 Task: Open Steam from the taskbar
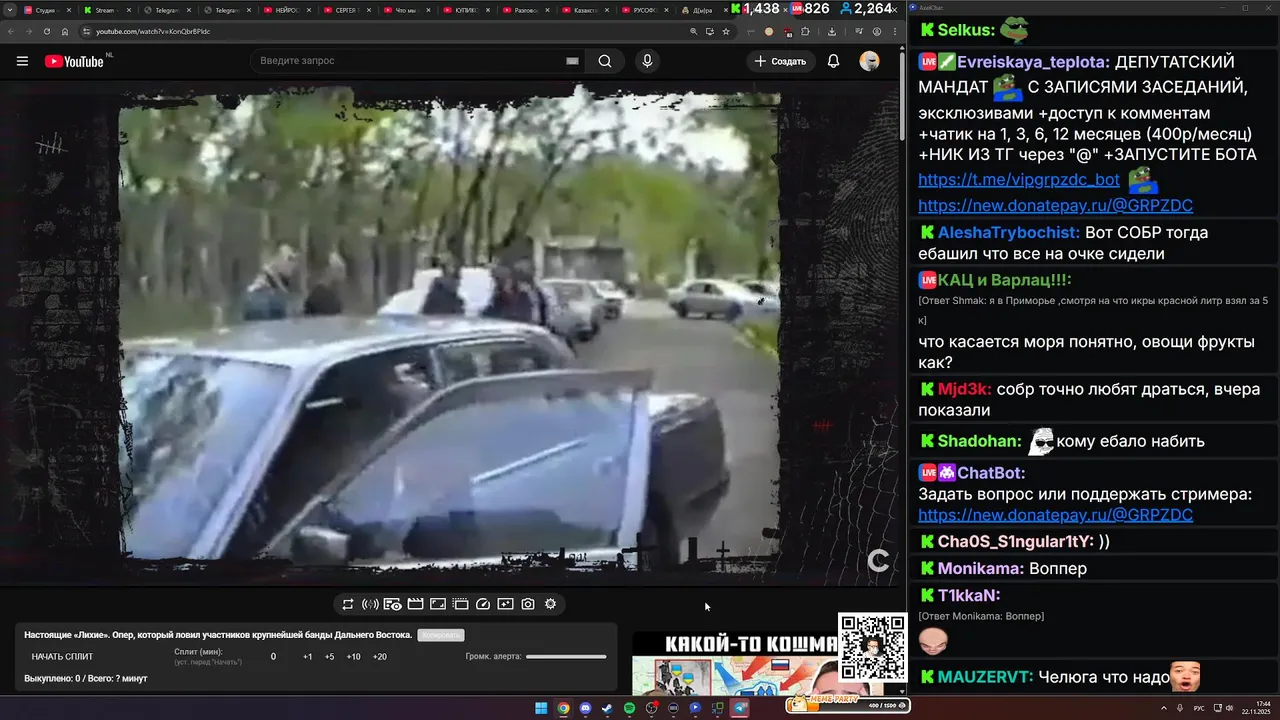tap(607, 708)
